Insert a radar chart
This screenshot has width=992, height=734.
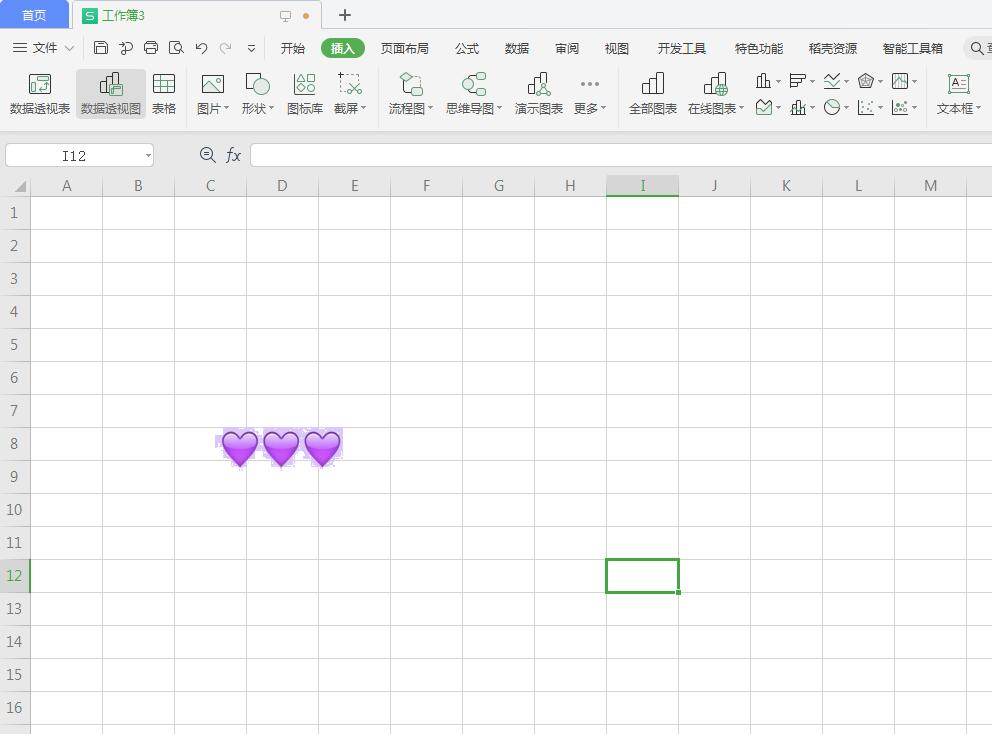pyautogui.click(x=866, y=81)
